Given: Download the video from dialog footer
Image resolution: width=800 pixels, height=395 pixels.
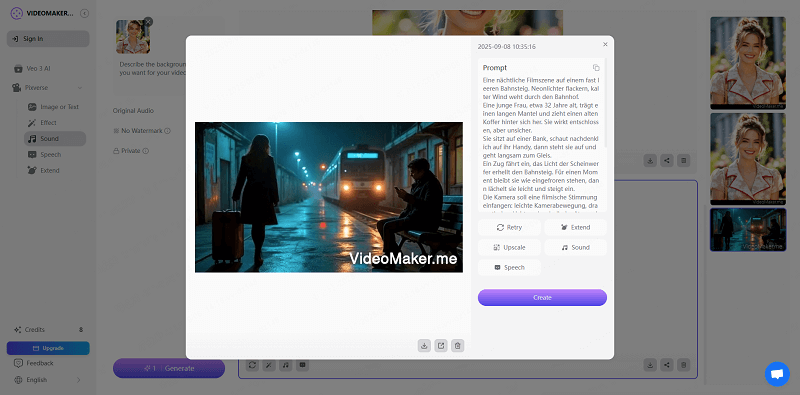Looking at the screenshot, I should point(424,346).
